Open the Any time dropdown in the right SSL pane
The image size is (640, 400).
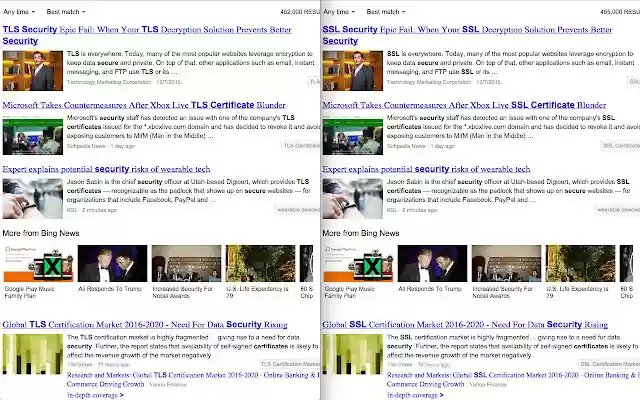pyautogui.click(x=339, y=12)
